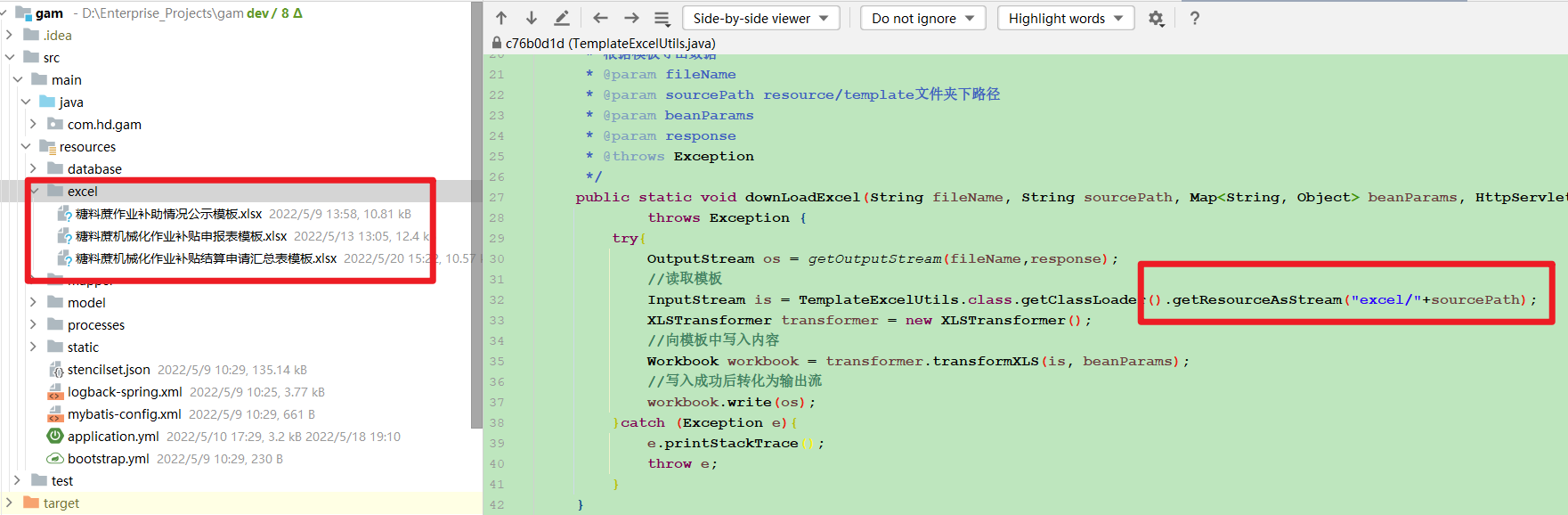Expand com.hd.gam package arrow
The height and width of the screenshot is (515, 1568).
click(x=33, y=124)
